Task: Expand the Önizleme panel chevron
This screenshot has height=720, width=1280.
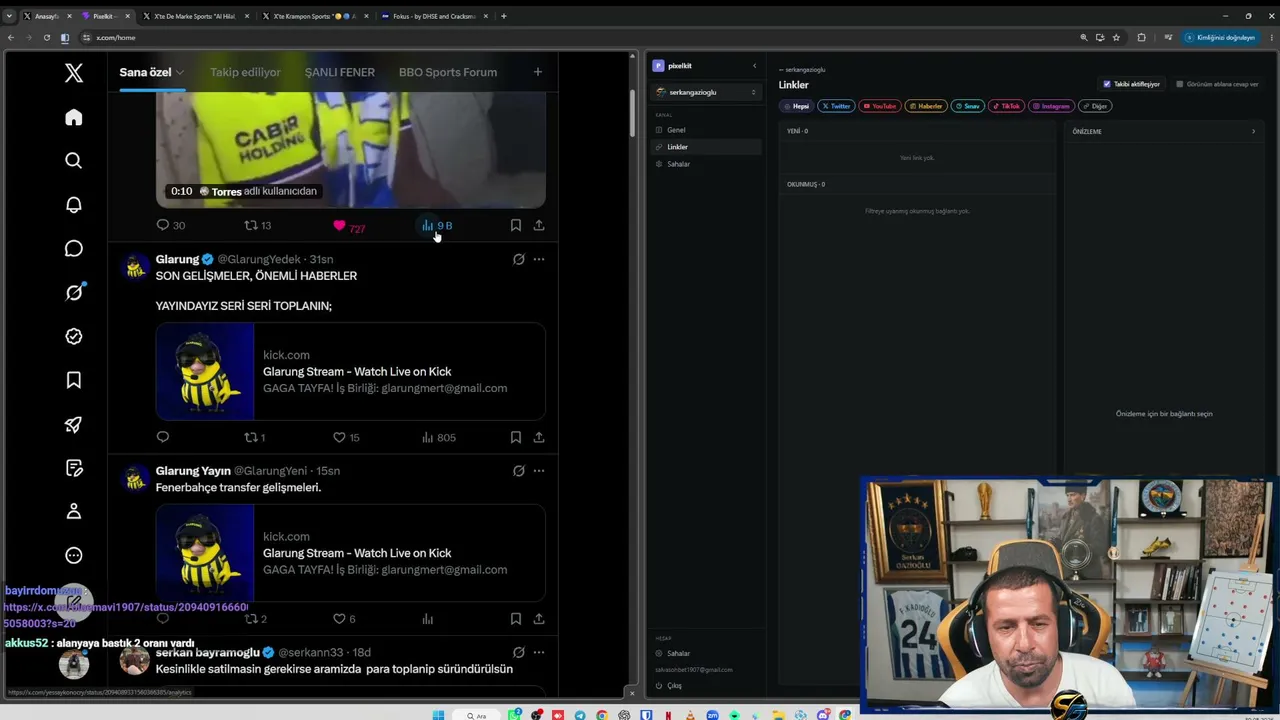Action: [1253, 131]
